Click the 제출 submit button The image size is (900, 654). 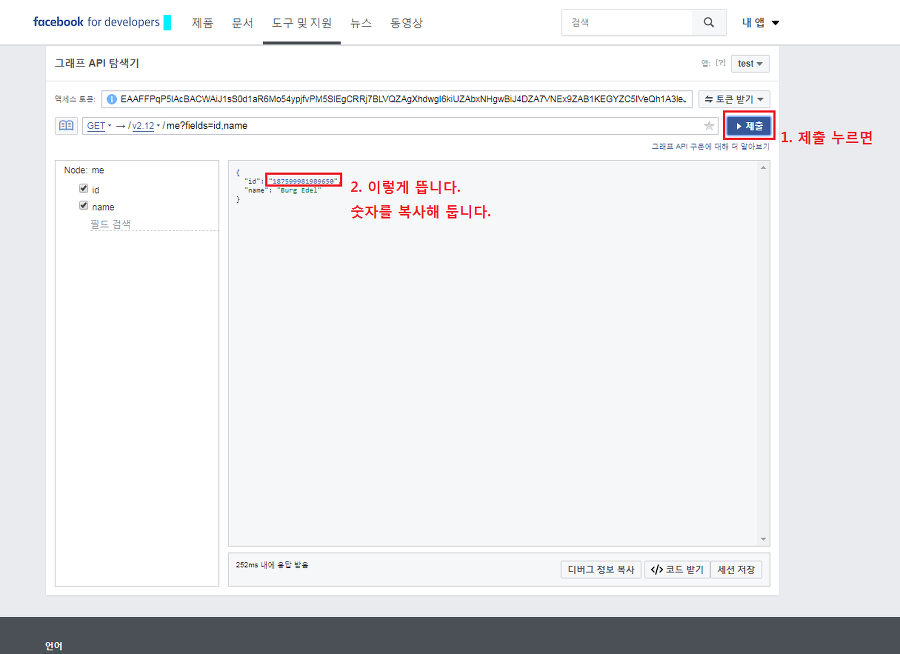(749, 126)
